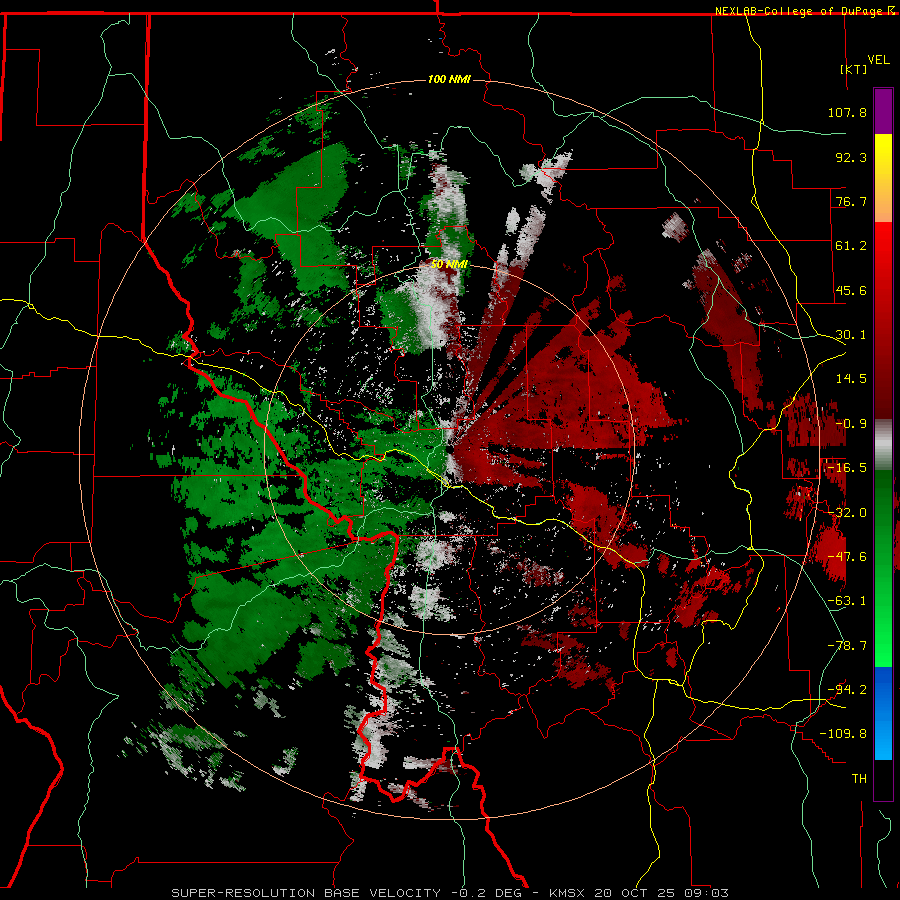This screenshot has height=900, width=900.
Task: Click the -32.0 scale value
Action: click(847, 513)
